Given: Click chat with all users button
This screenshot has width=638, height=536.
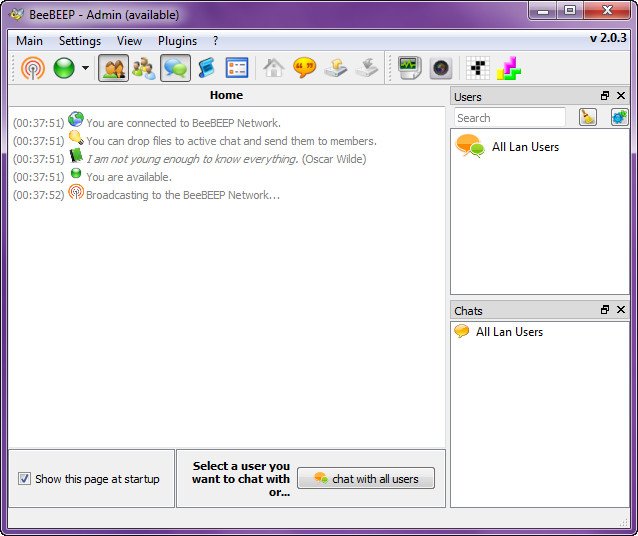Looking at the screenshot, I should point(366,478).
